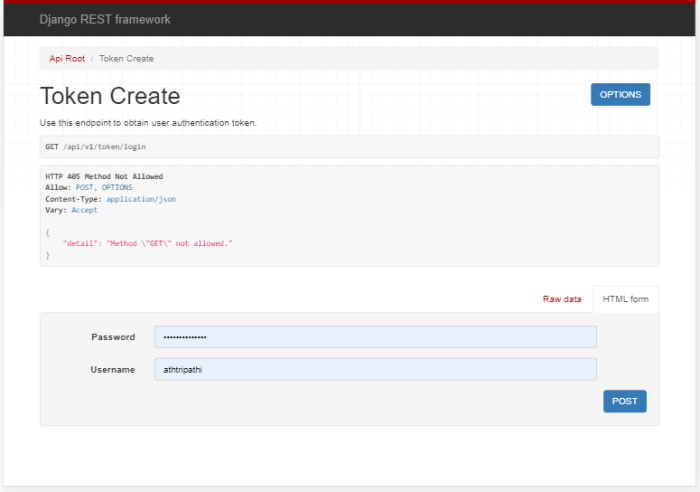Screen dimensions: 700x492
Task: Switch to the Raw data tab
Action: (x=562, y=299)
